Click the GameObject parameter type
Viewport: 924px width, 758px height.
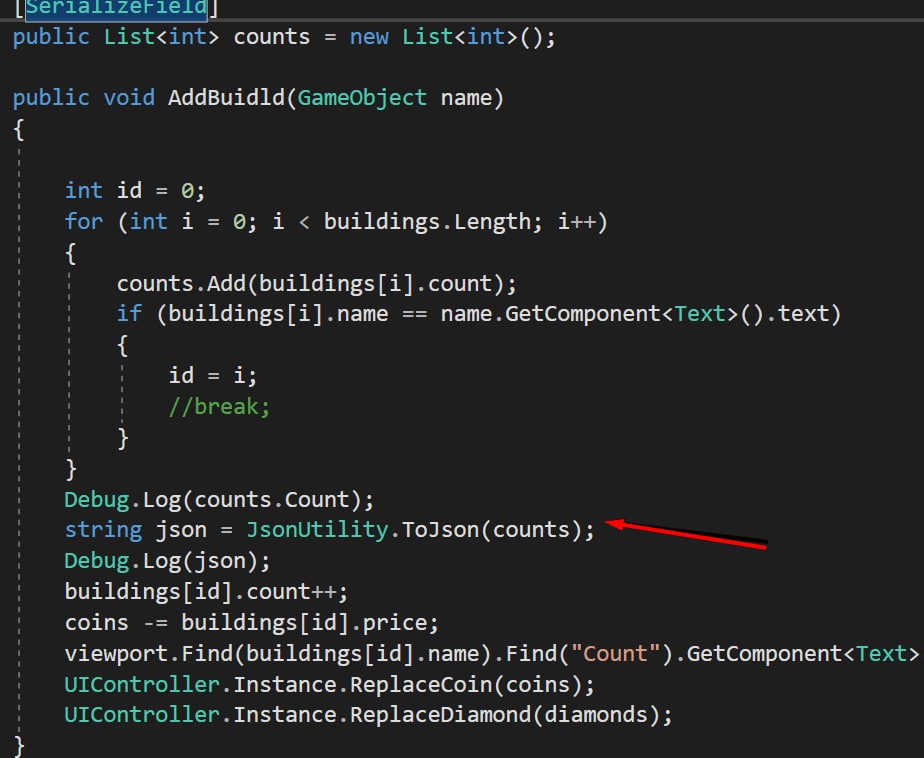click(x=362, y=98)
